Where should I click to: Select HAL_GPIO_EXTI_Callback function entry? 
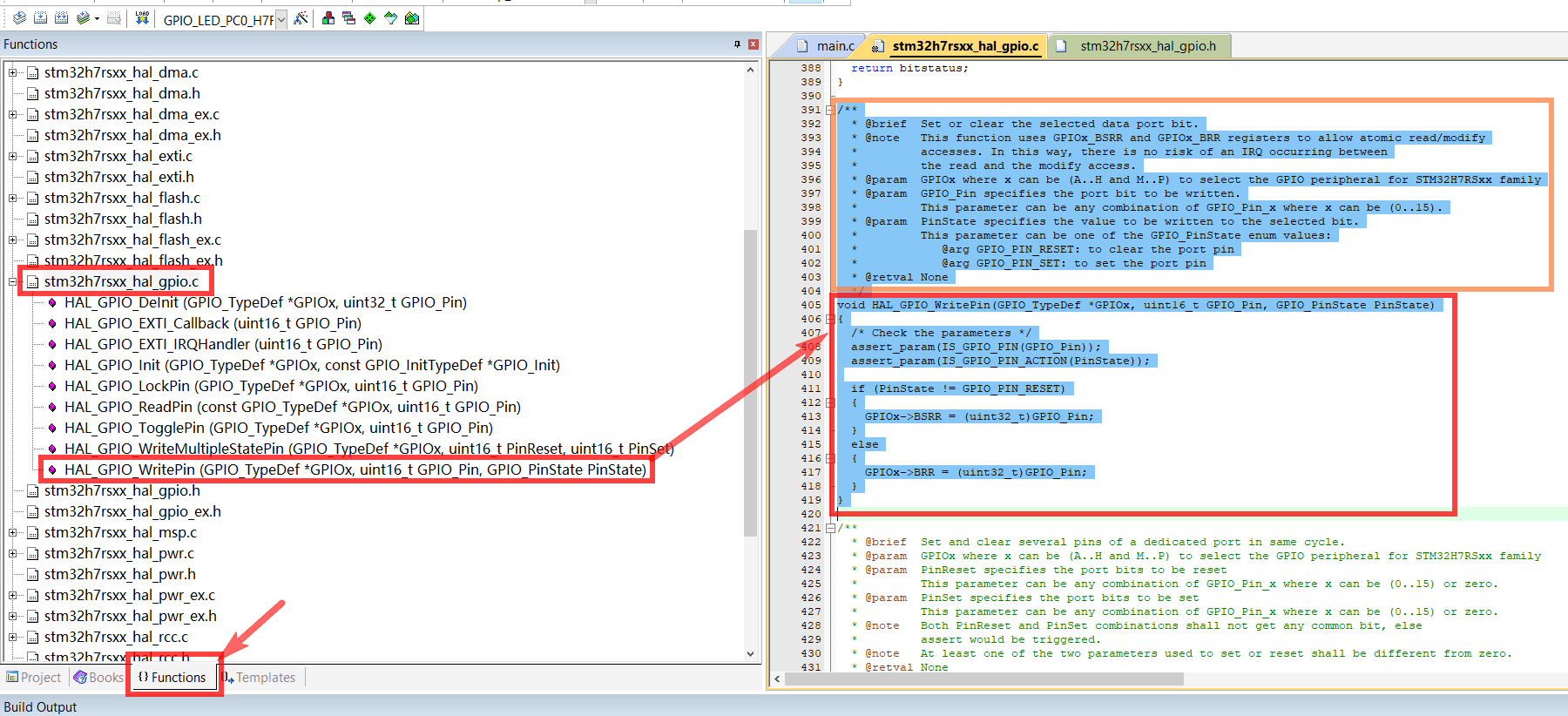click(x=213, y=323)
